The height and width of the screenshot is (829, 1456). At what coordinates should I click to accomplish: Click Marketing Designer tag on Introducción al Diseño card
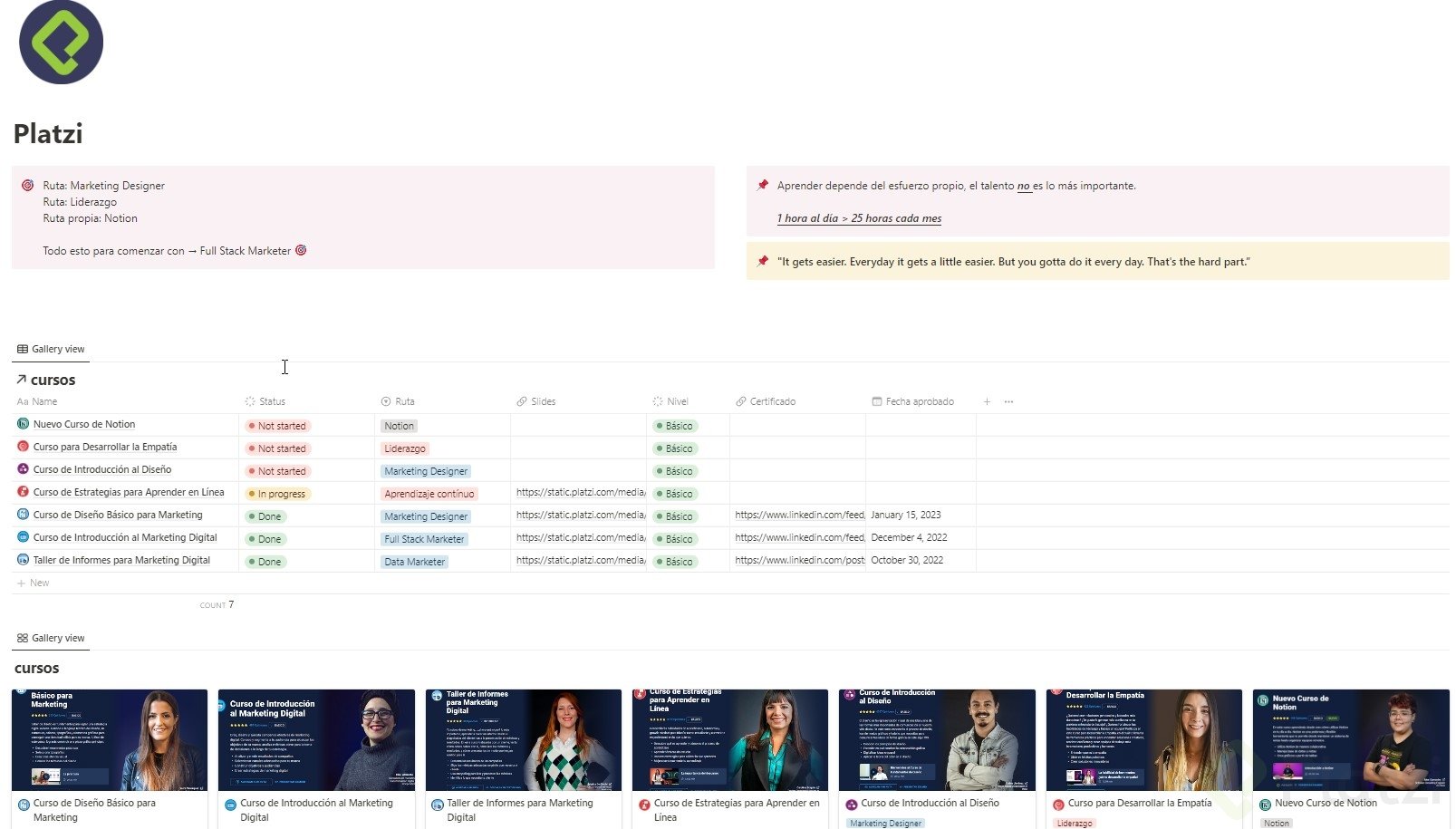885,824
